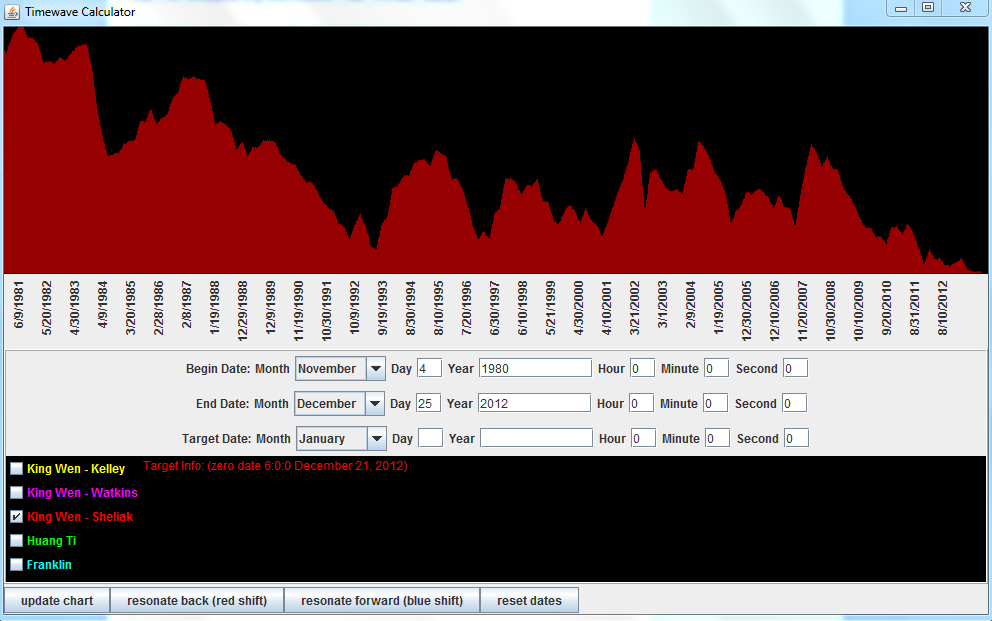
Task: Click the Java icon in title bar
Action: coord(11,11)
